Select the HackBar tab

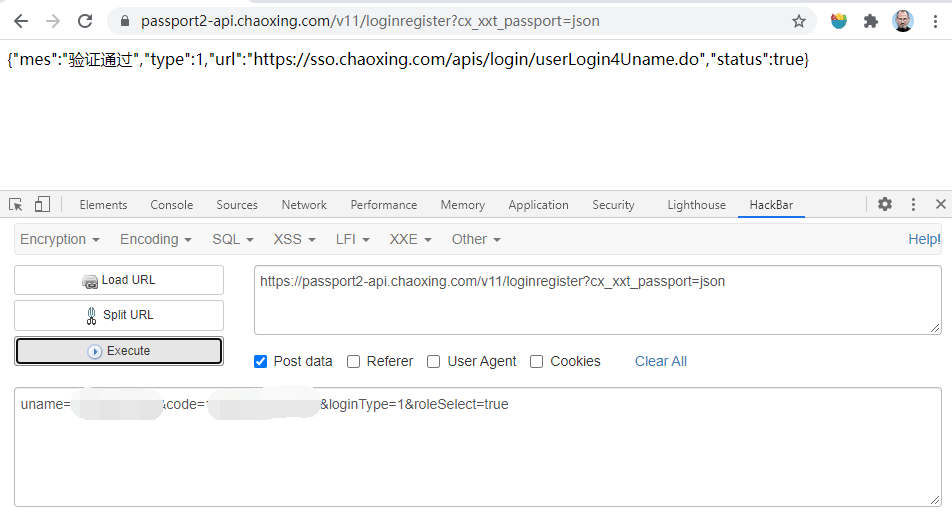[x=771, y=205]
